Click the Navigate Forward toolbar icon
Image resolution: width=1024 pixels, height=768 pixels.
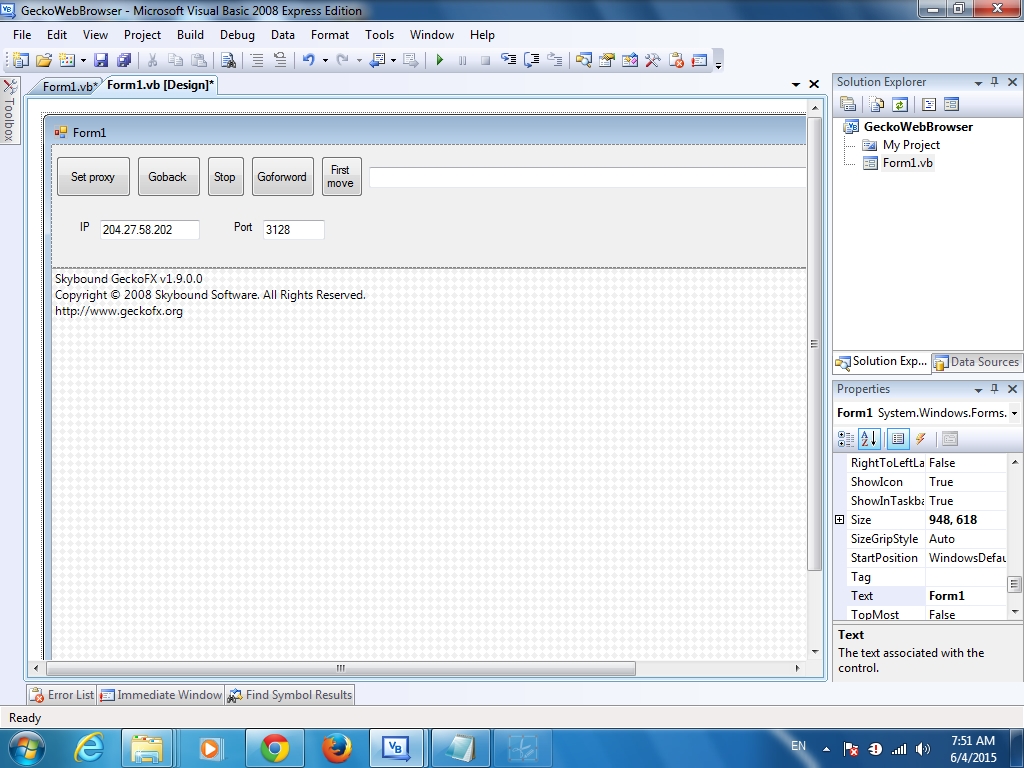point(411,60)
